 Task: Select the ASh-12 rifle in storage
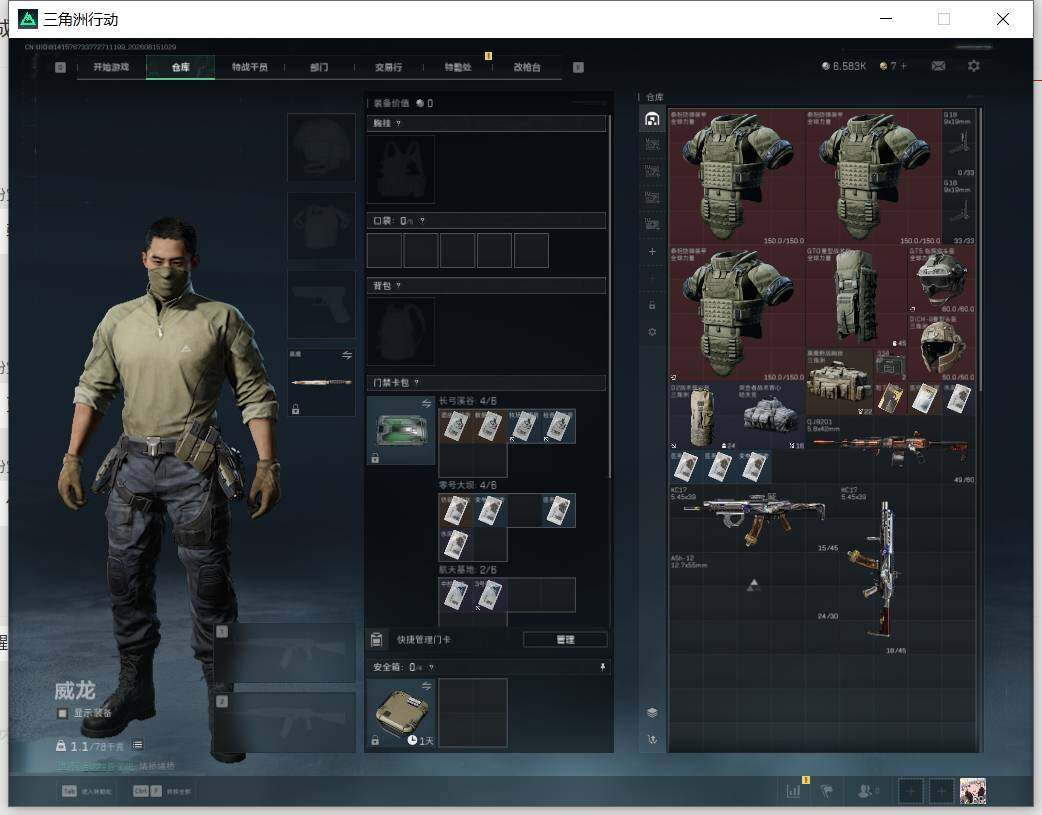(x=754, y=587)
